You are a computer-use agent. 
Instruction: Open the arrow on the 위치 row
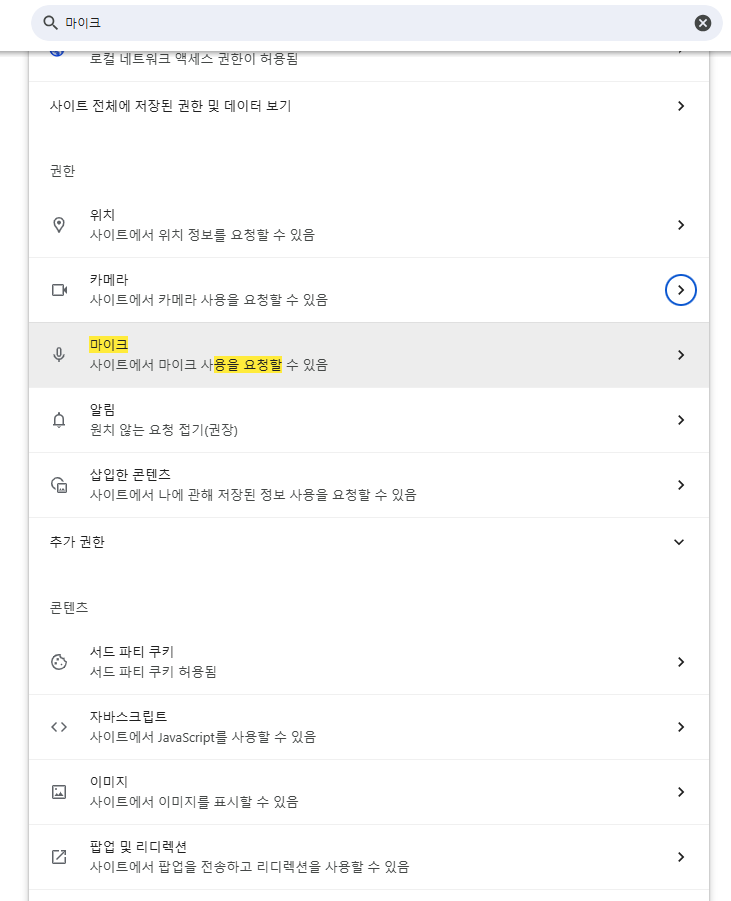[x=680, y=225]
